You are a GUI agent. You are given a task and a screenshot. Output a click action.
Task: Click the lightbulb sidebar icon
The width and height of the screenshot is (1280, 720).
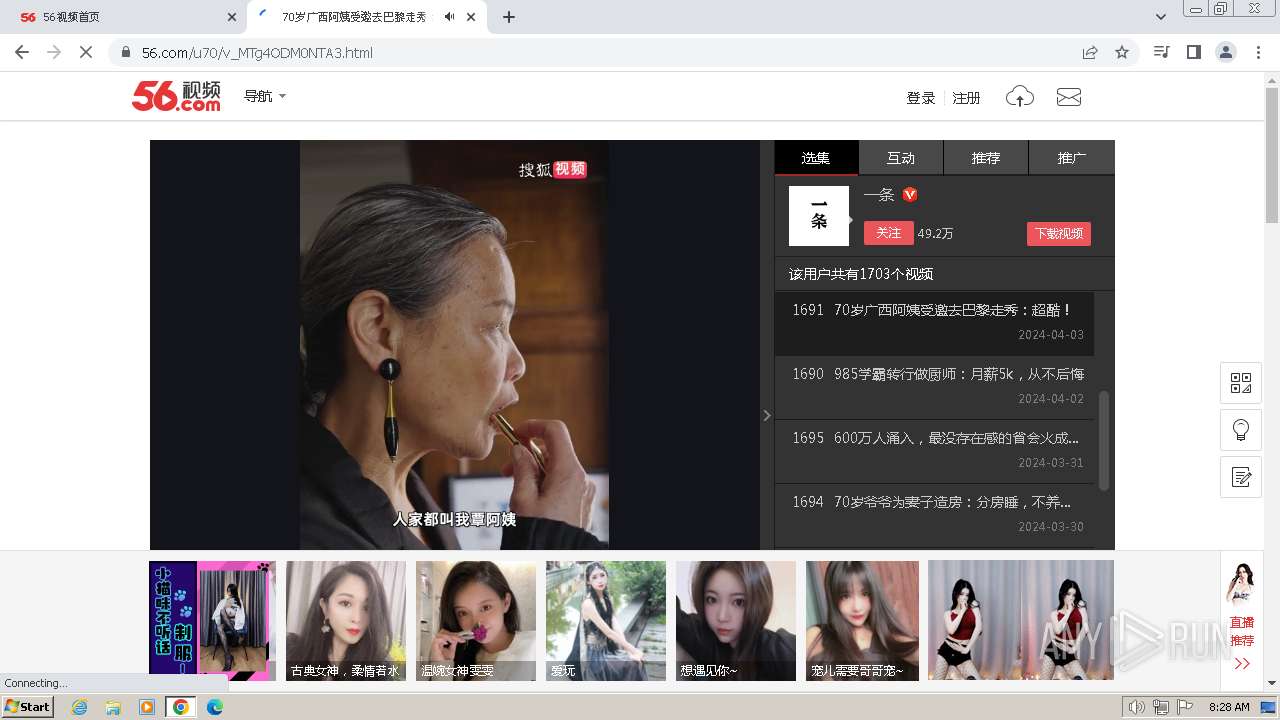[1241, 430]
